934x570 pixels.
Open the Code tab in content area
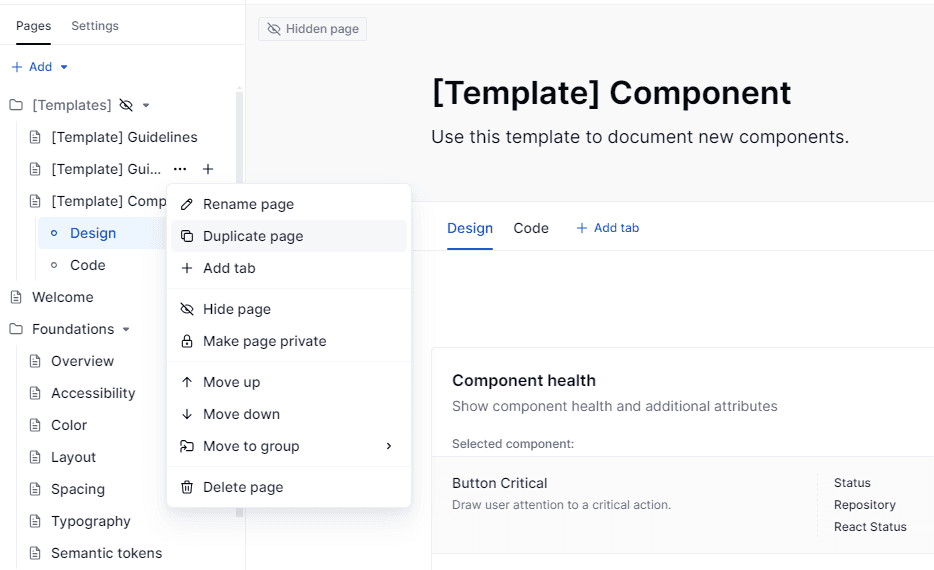(x=531, y=228)
